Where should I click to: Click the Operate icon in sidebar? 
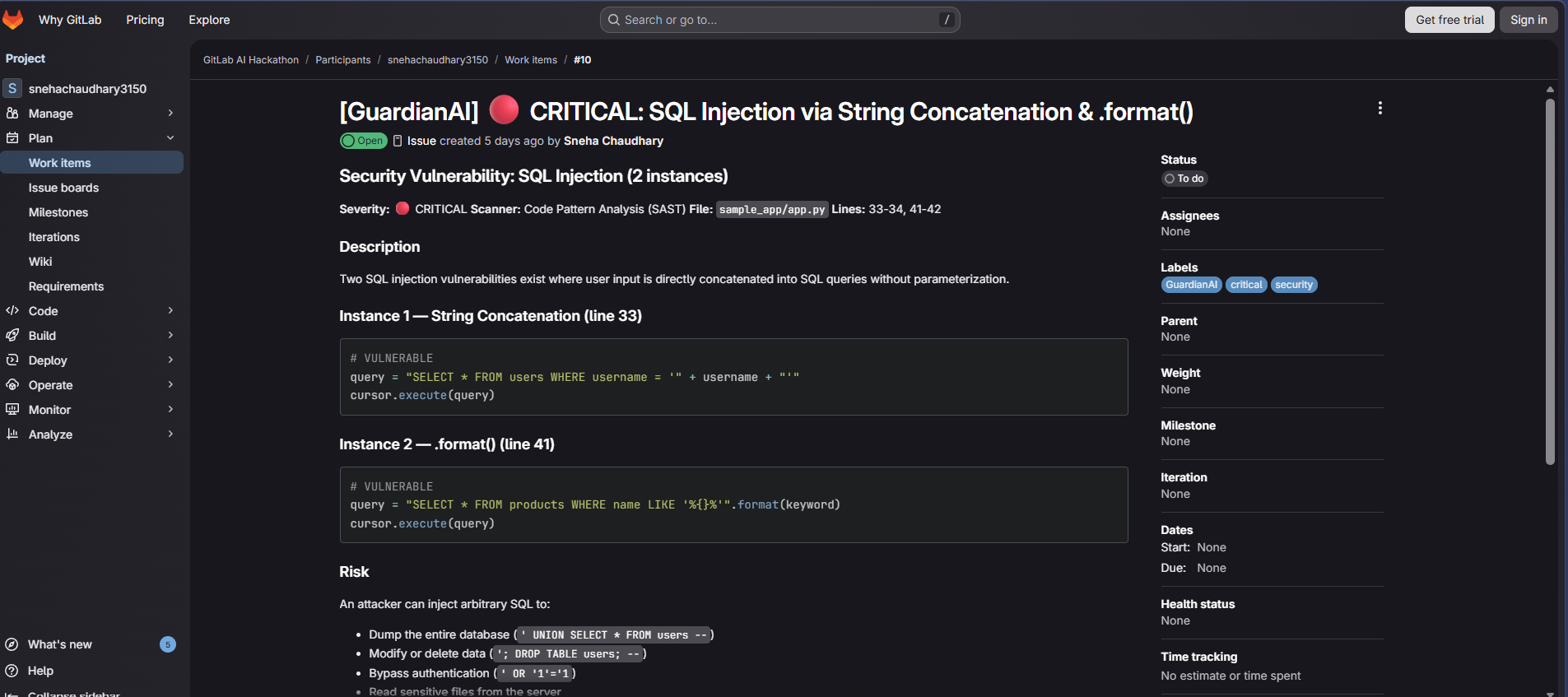click(x=12, y=384)
